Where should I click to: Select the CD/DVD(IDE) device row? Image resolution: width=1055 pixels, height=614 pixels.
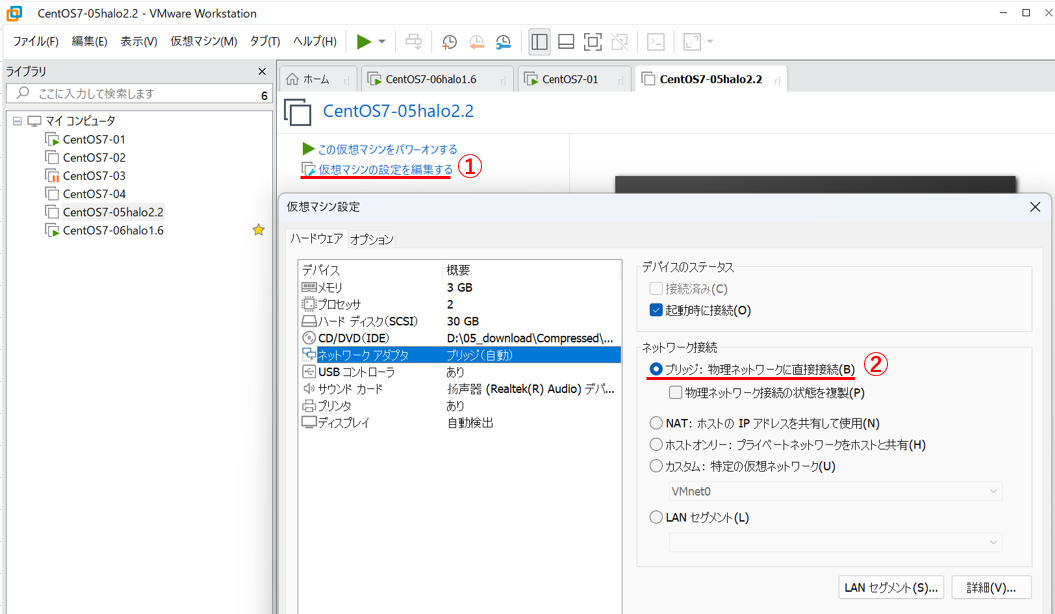[x=460, y=338]
